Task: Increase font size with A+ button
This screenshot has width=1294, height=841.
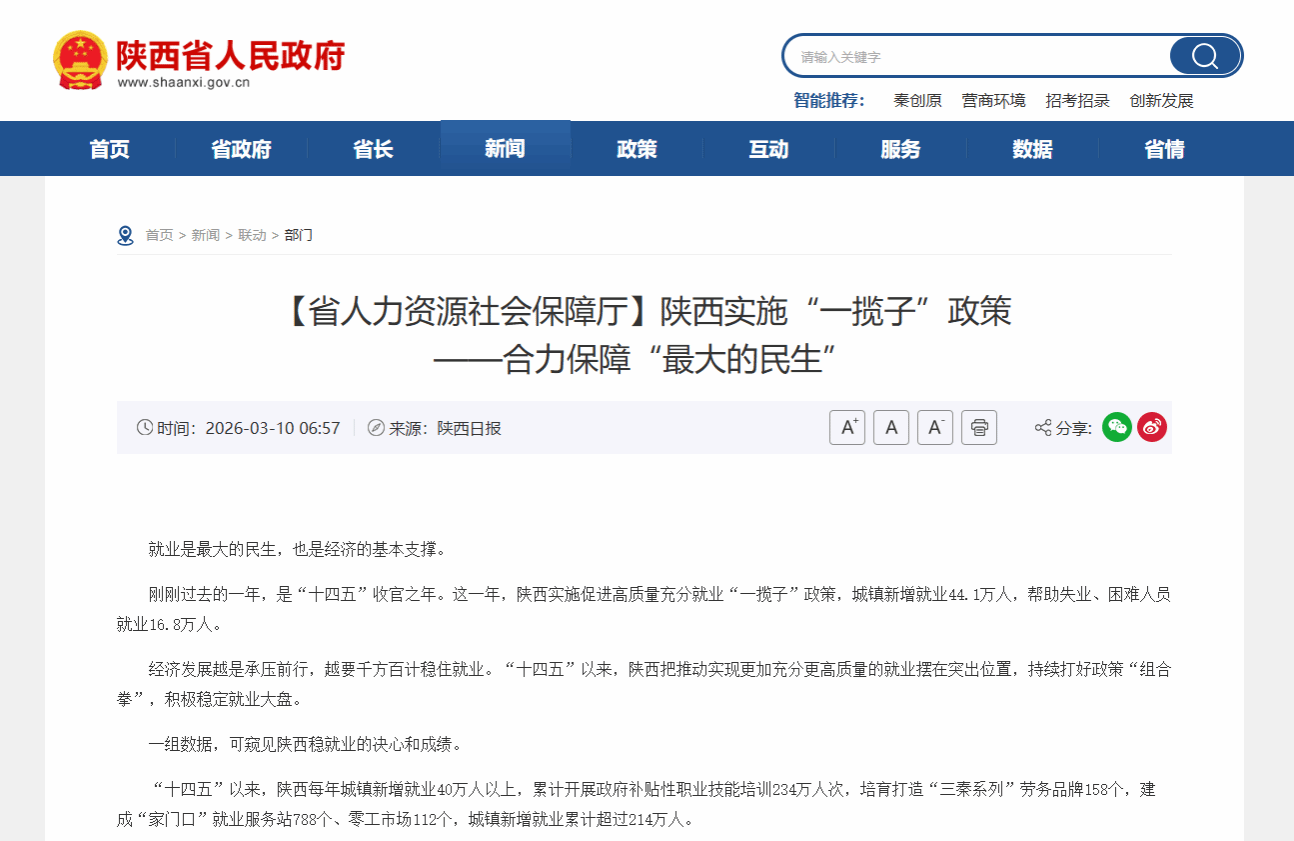Action: pyautogui.click(x=847, y=428)
